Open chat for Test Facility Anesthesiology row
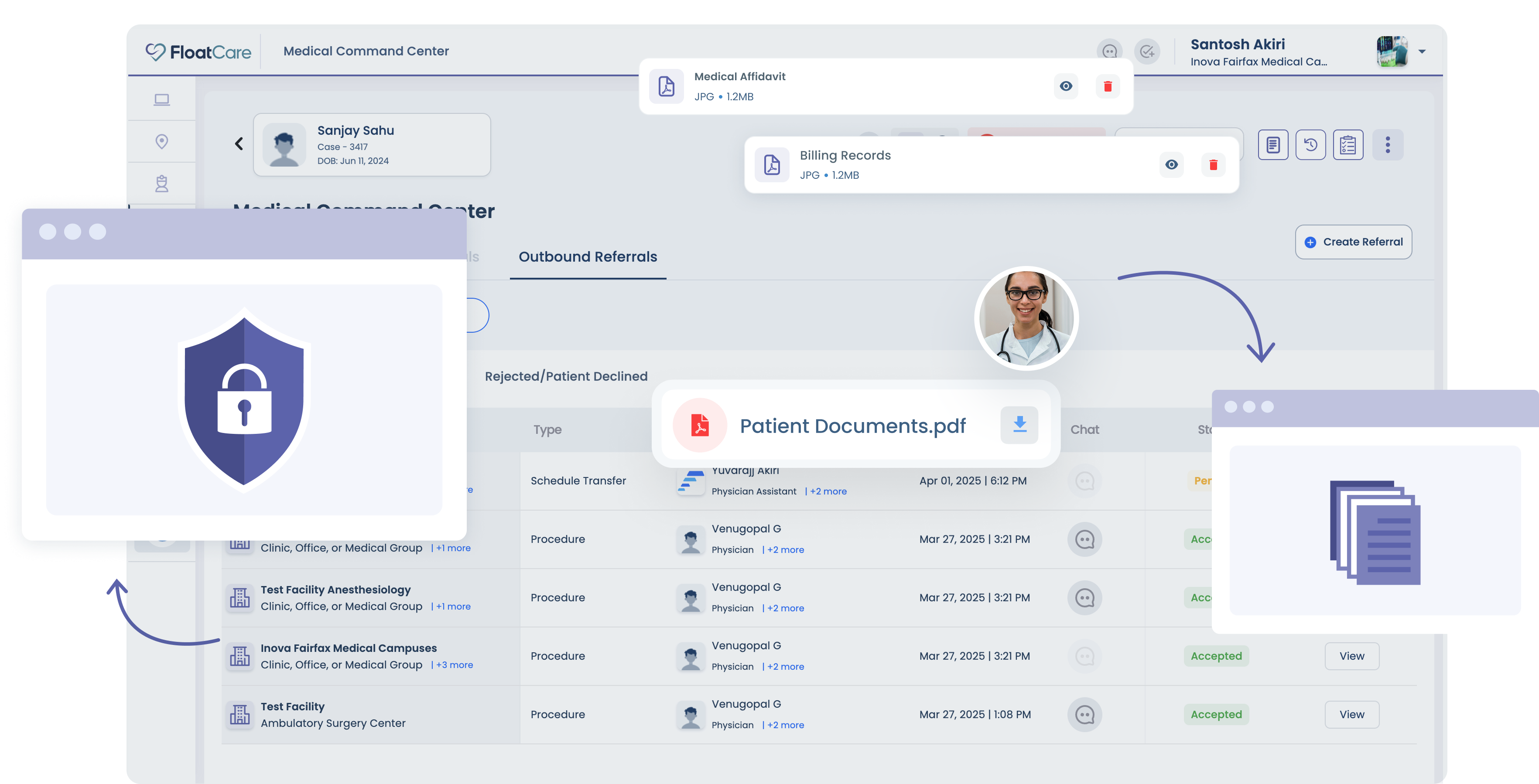 tap(1084, 598)
